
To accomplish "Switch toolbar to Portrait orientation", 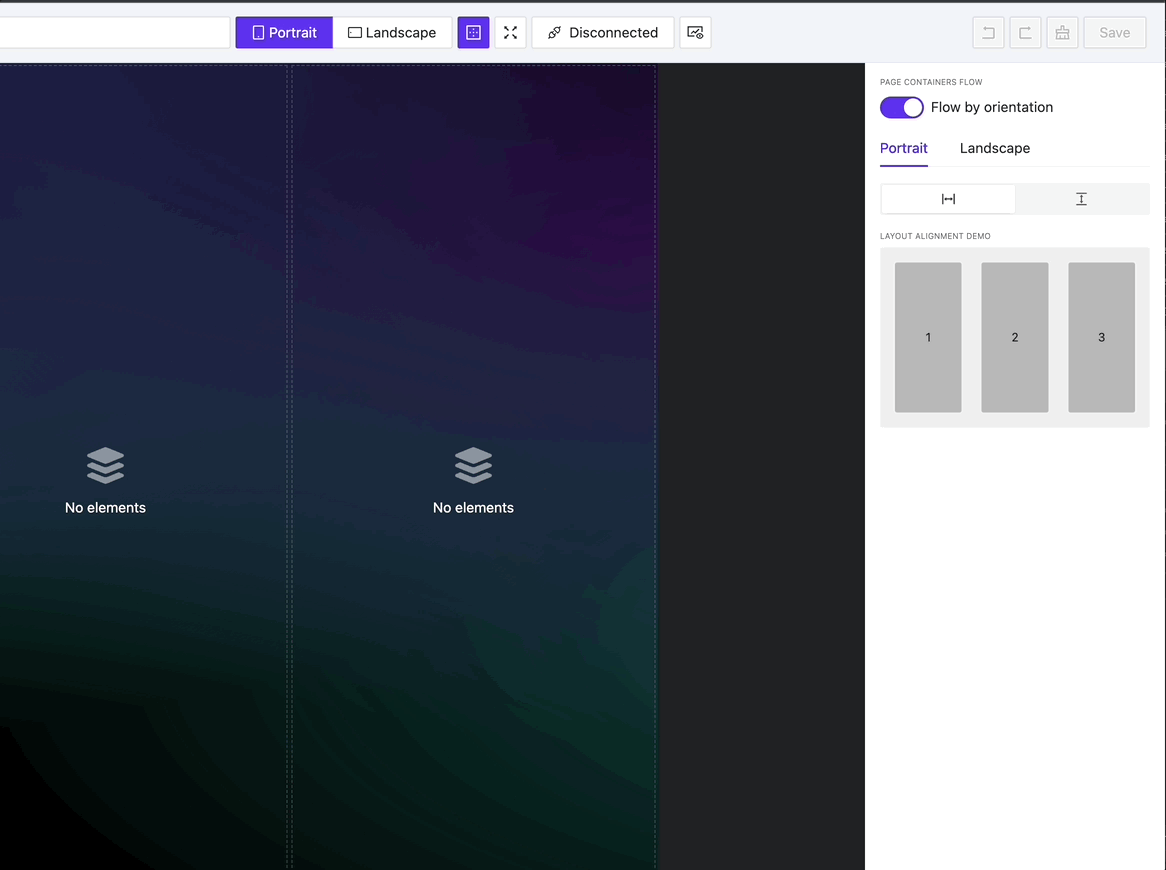I will [x=284, y=33].
